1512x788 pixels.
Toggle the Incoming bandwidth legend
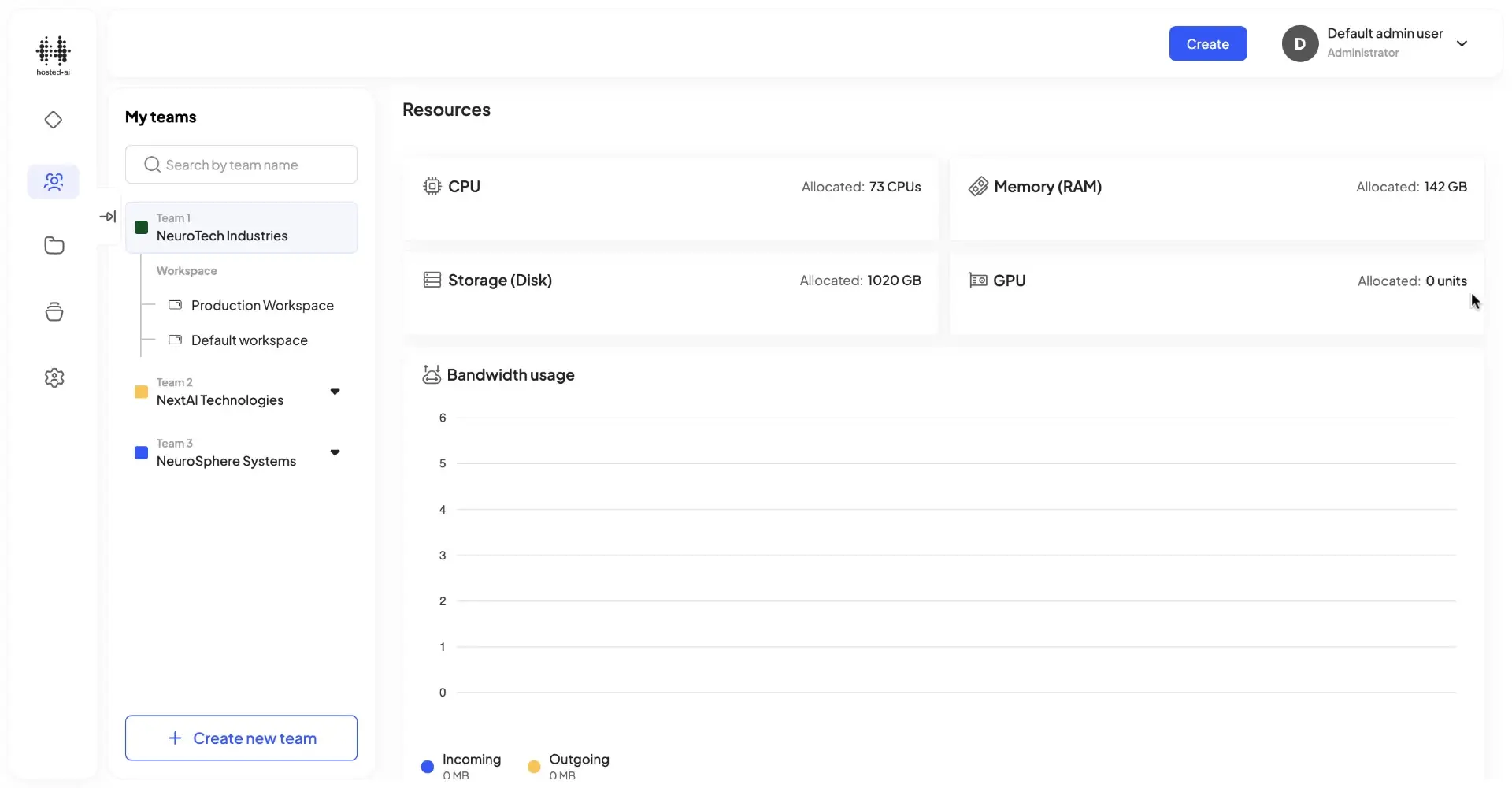428,765
